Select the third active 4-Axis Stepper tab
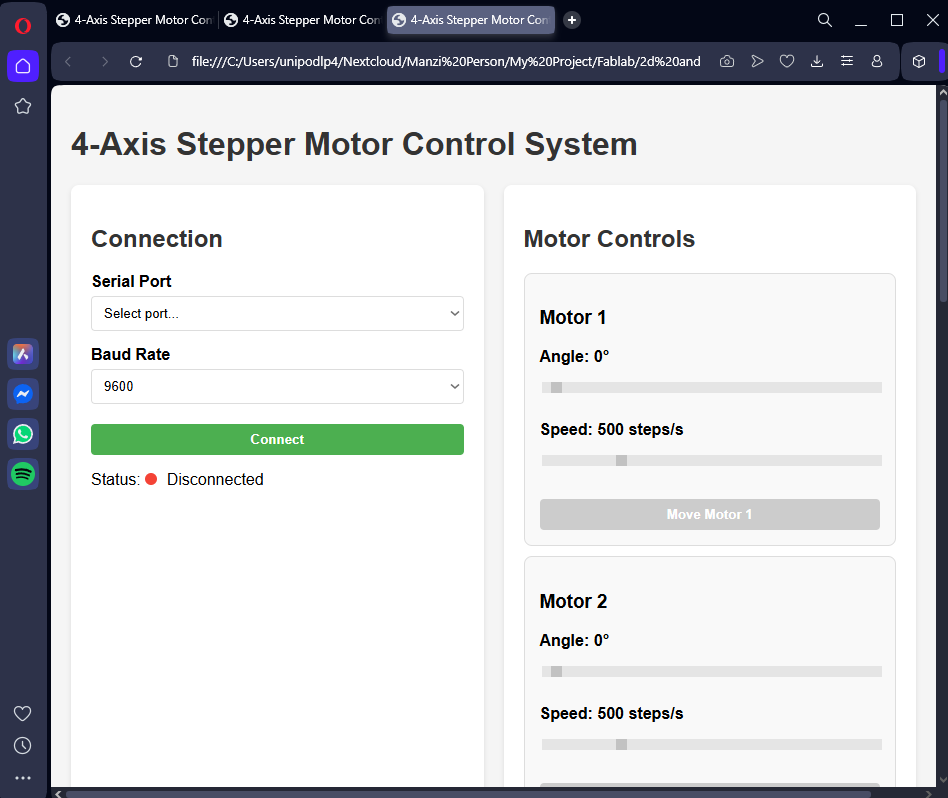The height and width of the screenshot is (798, 948). click(x=471, y=20)
